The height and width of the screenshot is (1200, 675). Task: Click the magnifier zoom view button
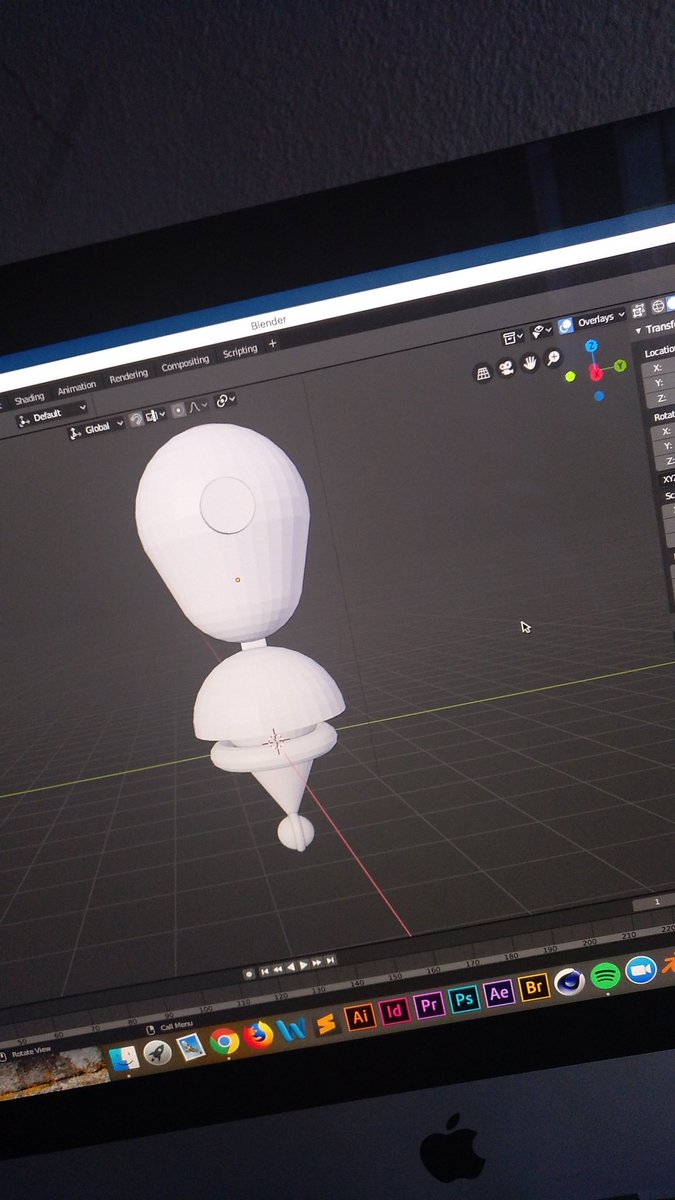click(553, 357)
